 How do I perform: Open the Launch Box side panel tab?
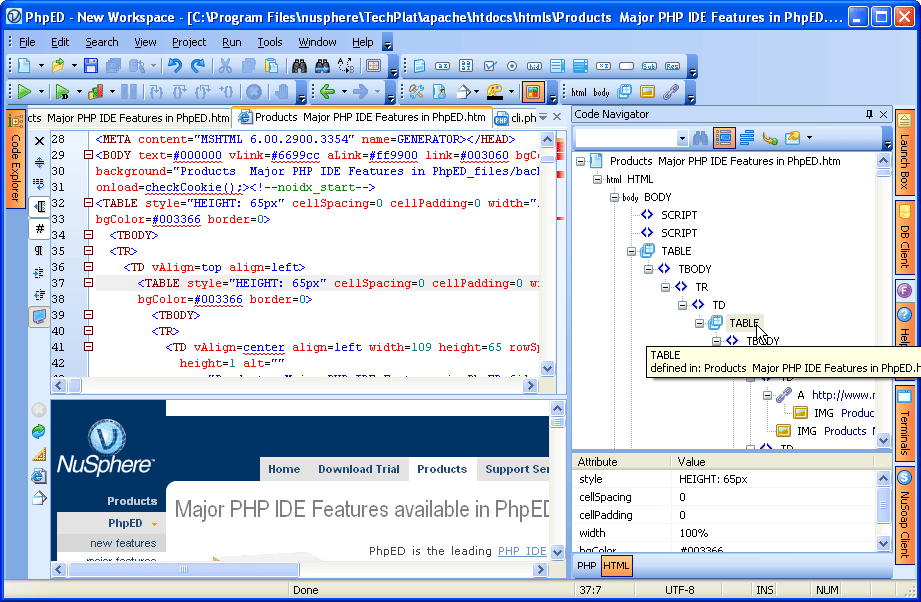[905, 152]
